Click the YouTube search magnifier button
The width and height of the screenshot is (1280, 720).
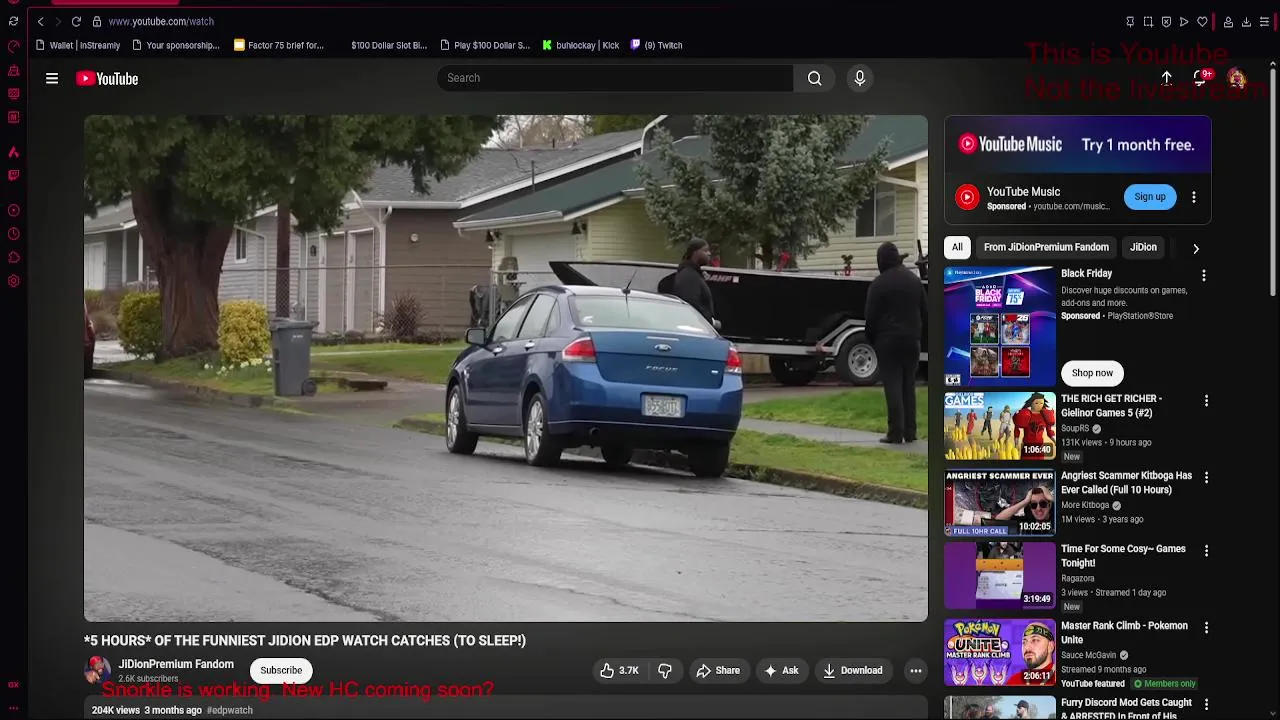pyautogui.click(x=815, y=78)
